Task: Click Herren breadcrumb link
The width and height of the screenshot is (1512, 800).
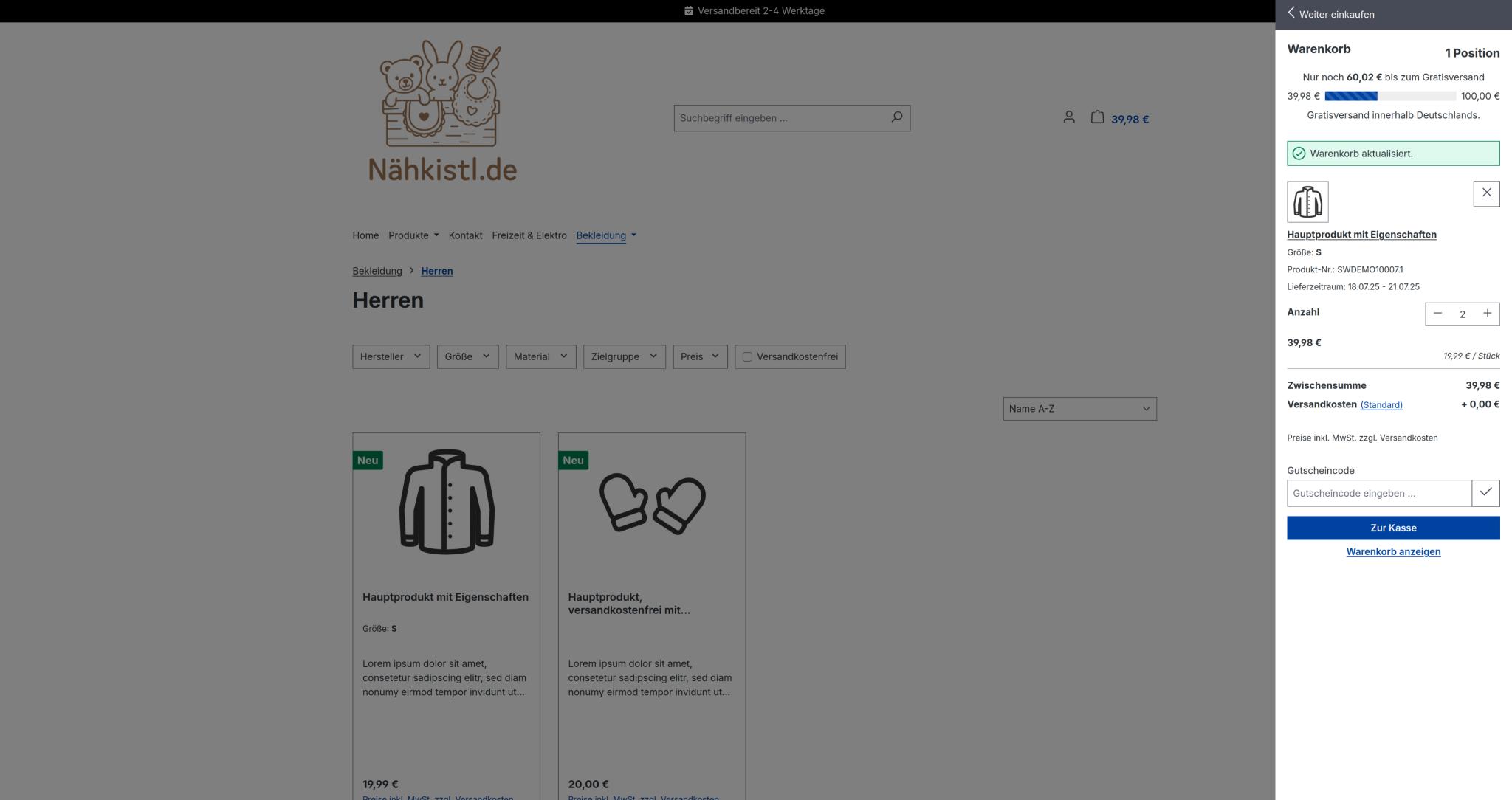Action: click(437, 271)
